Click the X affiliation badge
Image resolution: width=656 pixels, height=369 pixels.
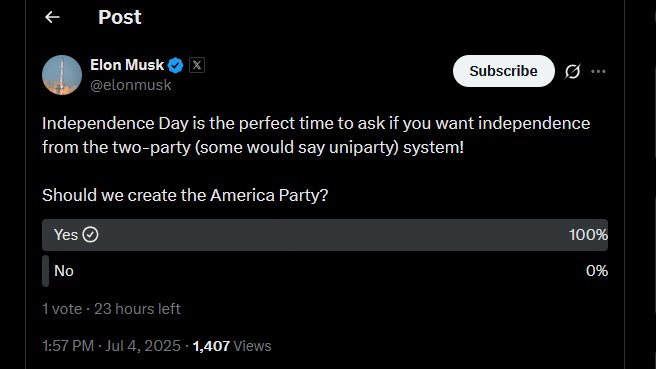(x=197, y=65)
